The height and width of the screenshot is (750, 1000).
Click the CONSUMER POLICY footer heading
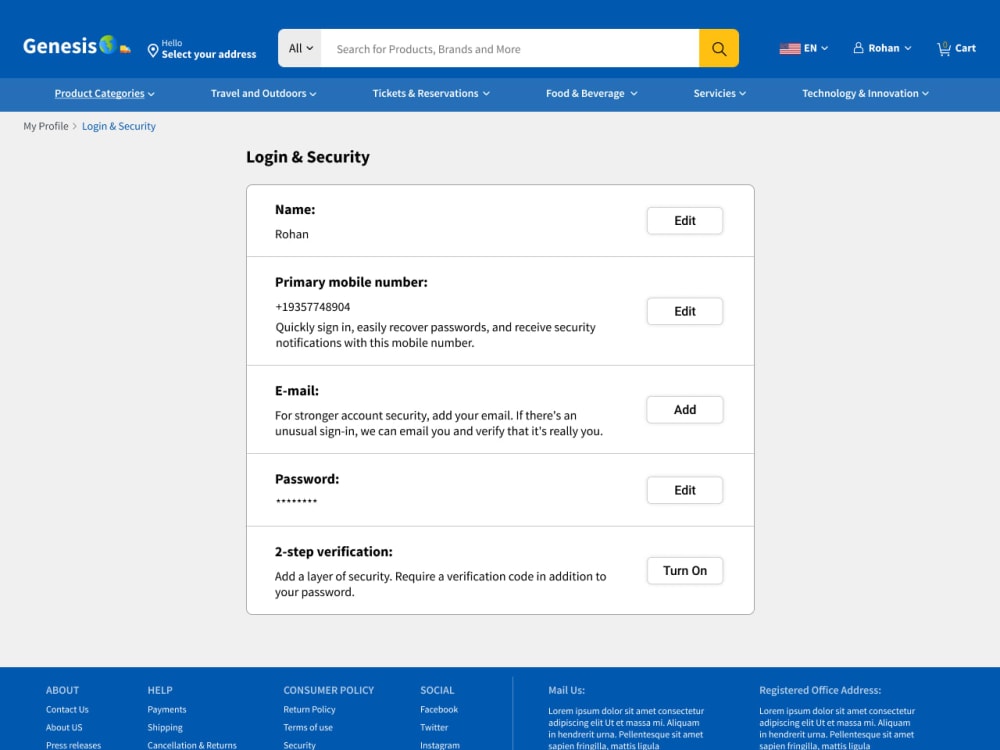pos(328,690)
